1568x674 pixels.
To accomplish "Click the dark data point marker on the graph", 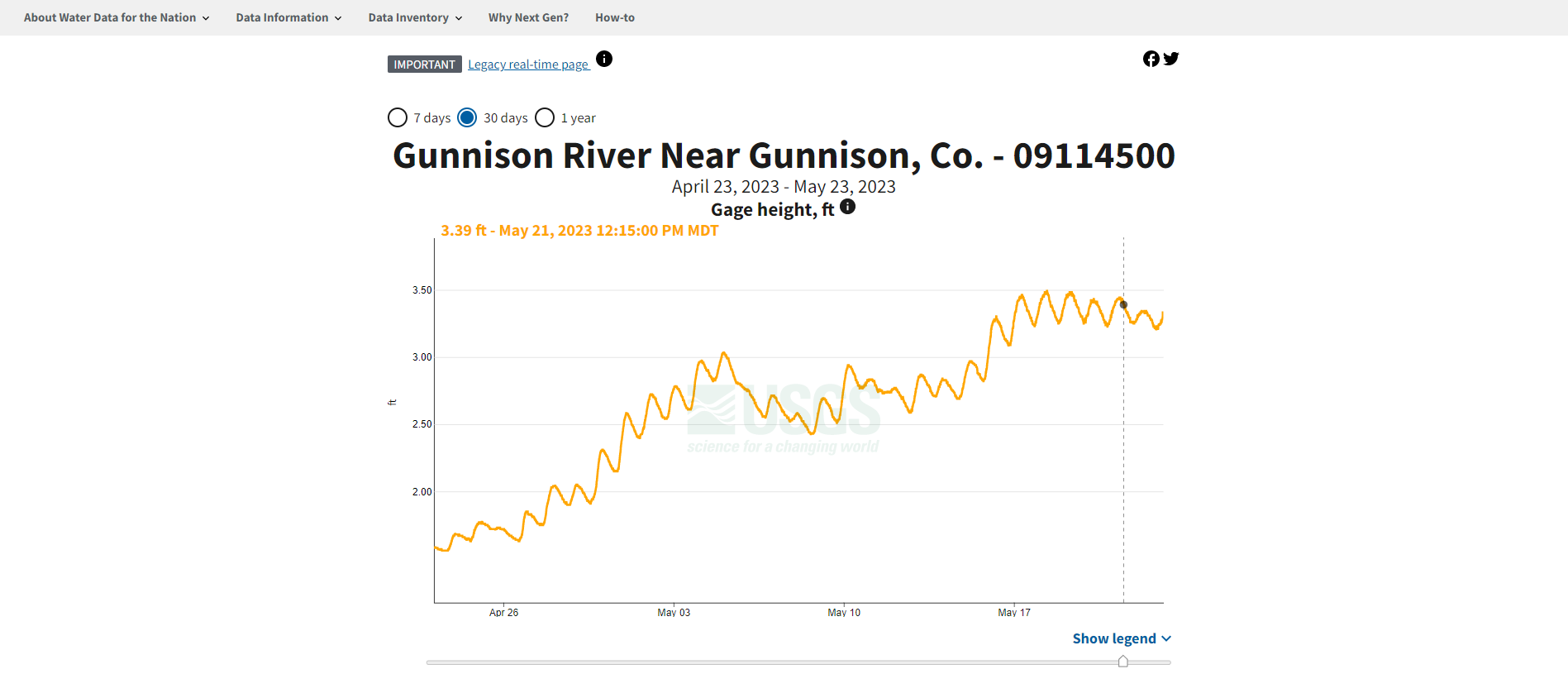I will tap(1123, 304).
